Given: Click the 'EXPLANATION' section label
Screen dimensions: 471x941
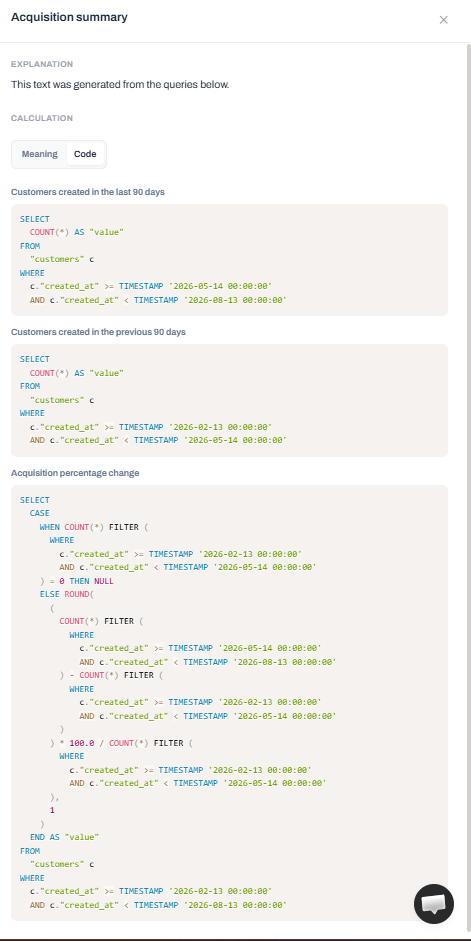Looking at the screenshot, I should [x=42, y=64].
